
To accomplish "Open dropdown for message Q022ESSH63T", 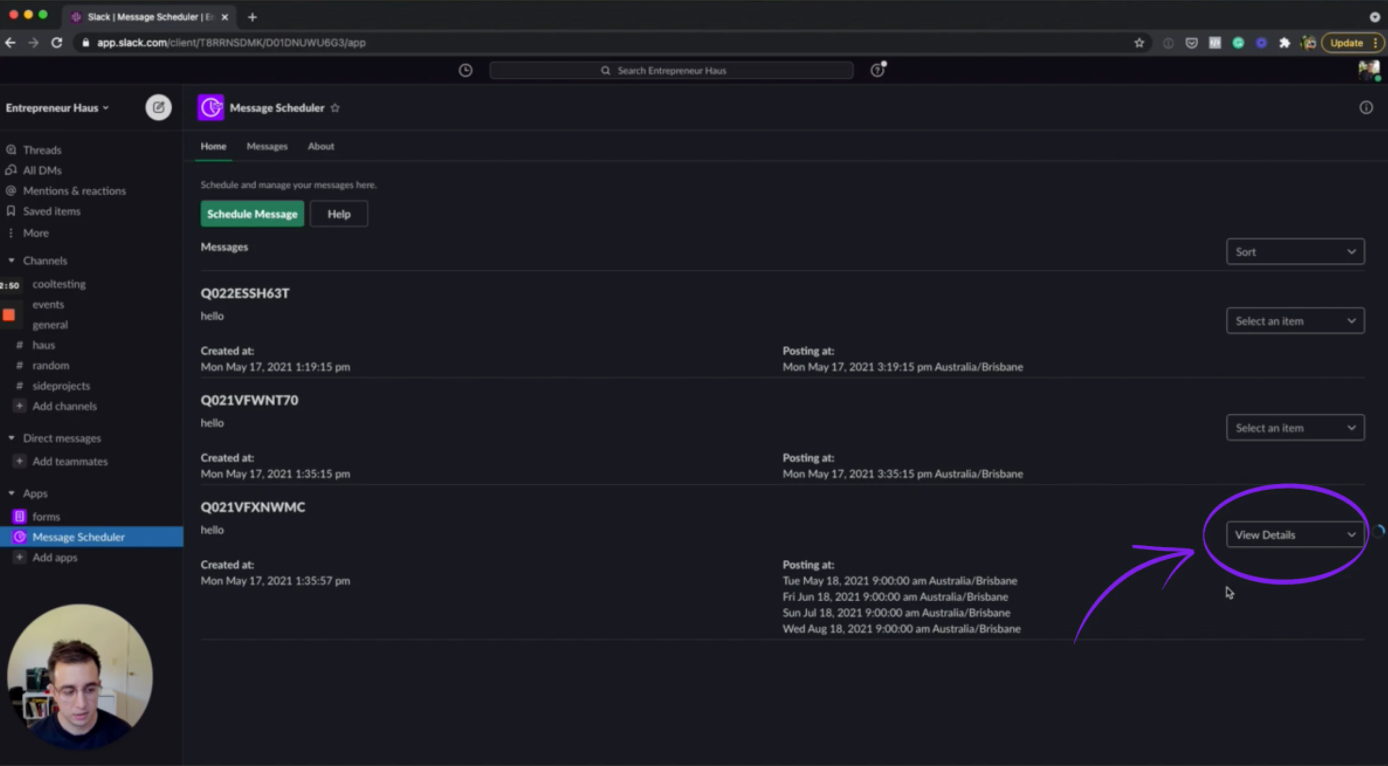I will point(1295,321).
